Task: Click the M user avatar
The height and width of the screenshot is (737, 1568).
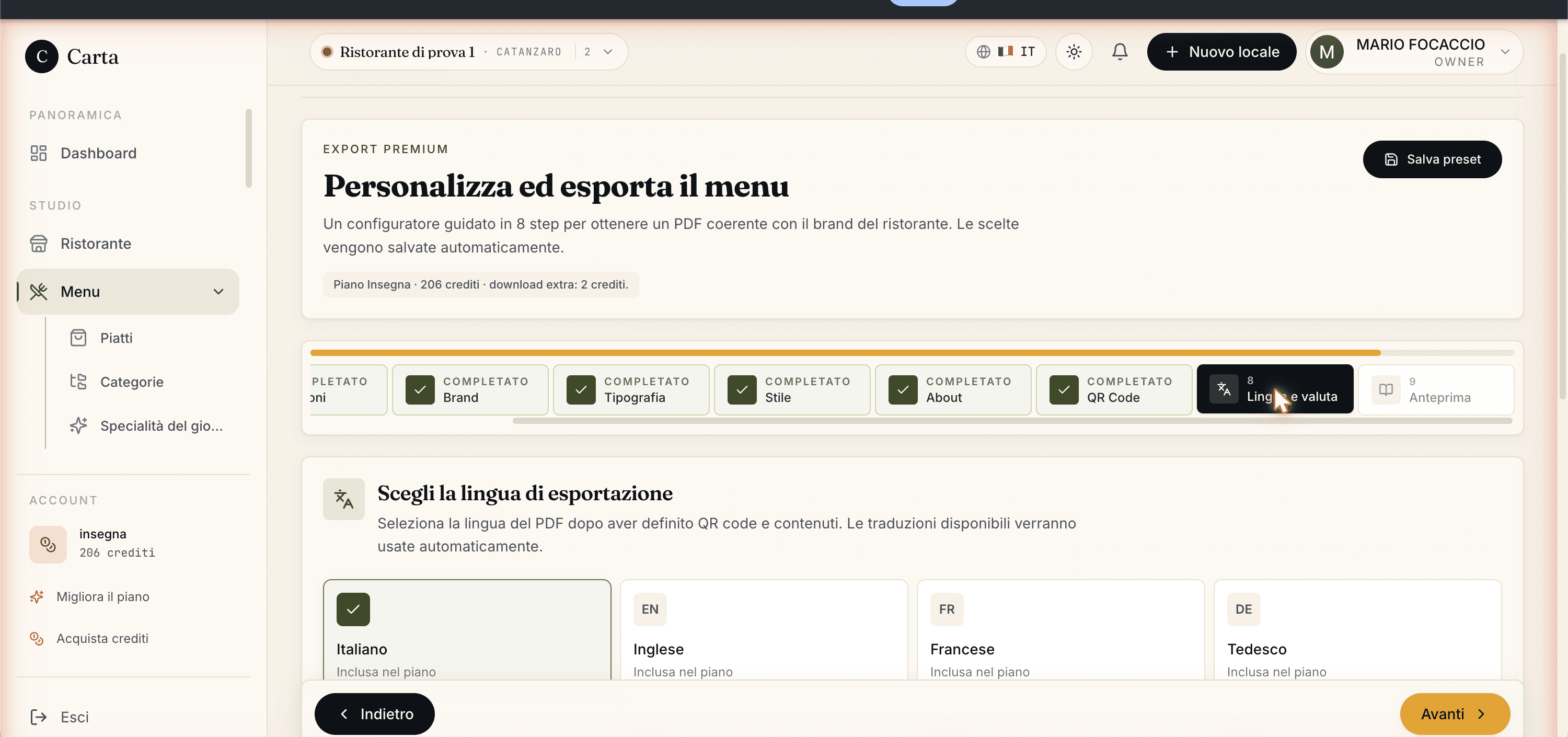Action: pos(1327,52)
